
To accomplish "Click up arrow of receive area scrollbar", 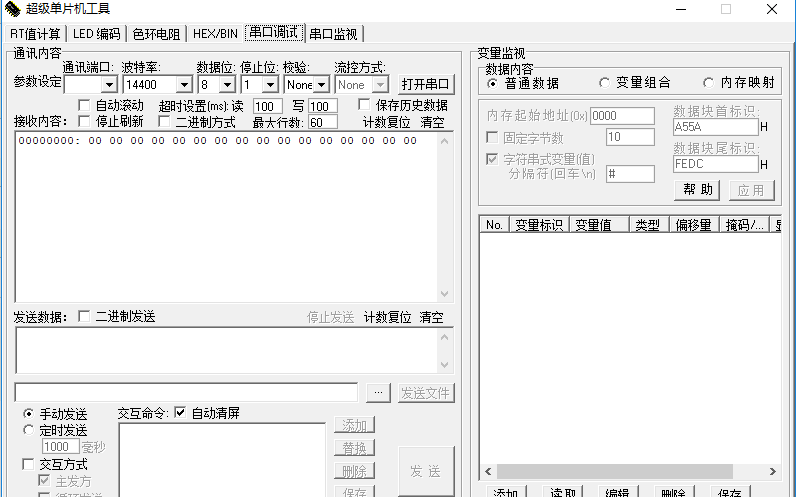I will pyautogui.click(x=446, y=140).
